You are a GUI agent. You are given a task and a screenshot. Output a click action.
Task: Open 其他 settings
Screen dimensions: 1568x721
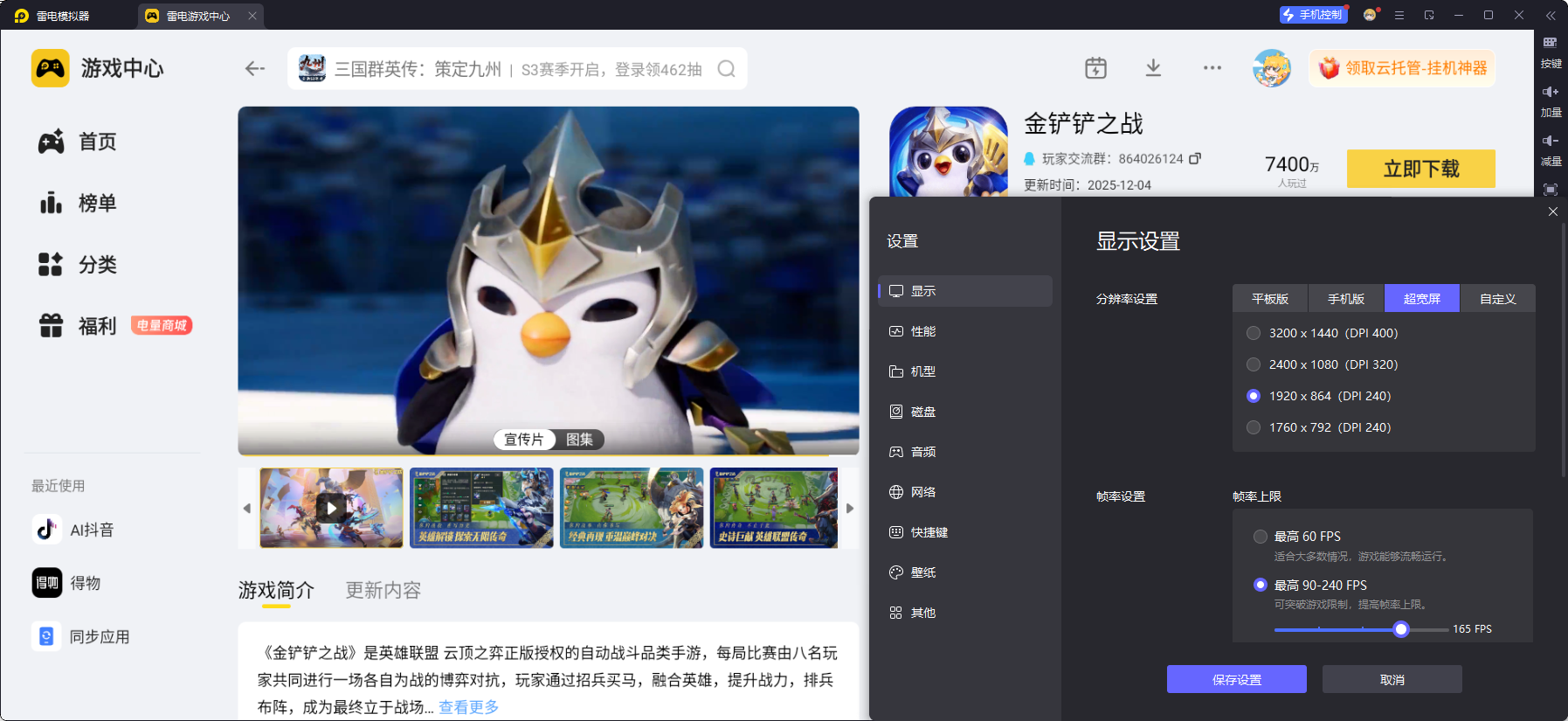(x=965, y=613)
